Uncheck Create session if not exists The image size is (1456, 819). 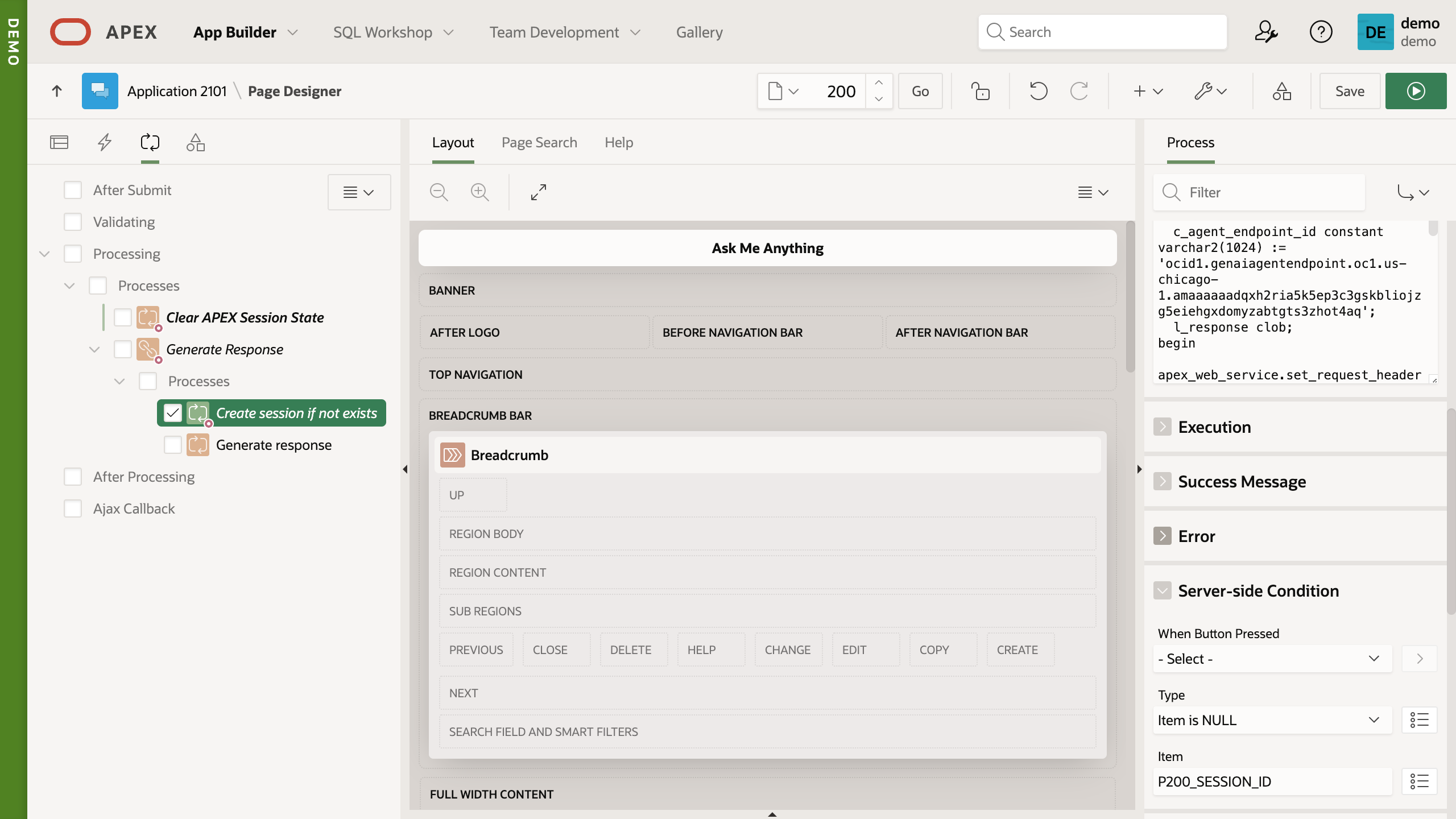coord(173,413)
